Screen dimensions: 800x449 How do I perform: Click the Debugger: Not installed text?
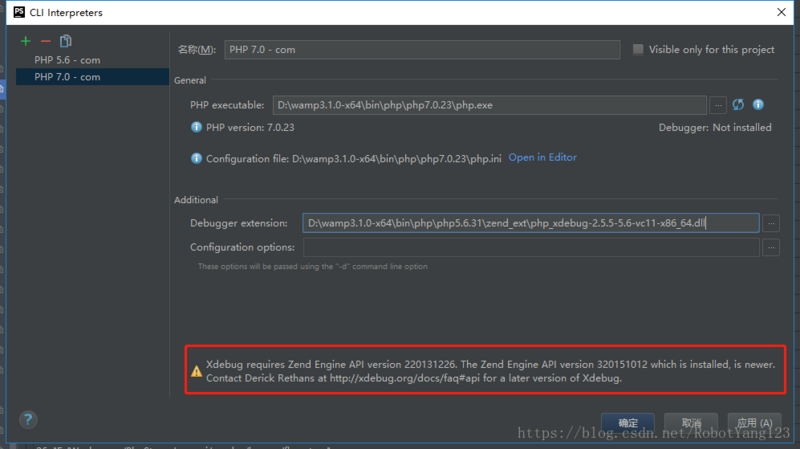click(715, 128)
